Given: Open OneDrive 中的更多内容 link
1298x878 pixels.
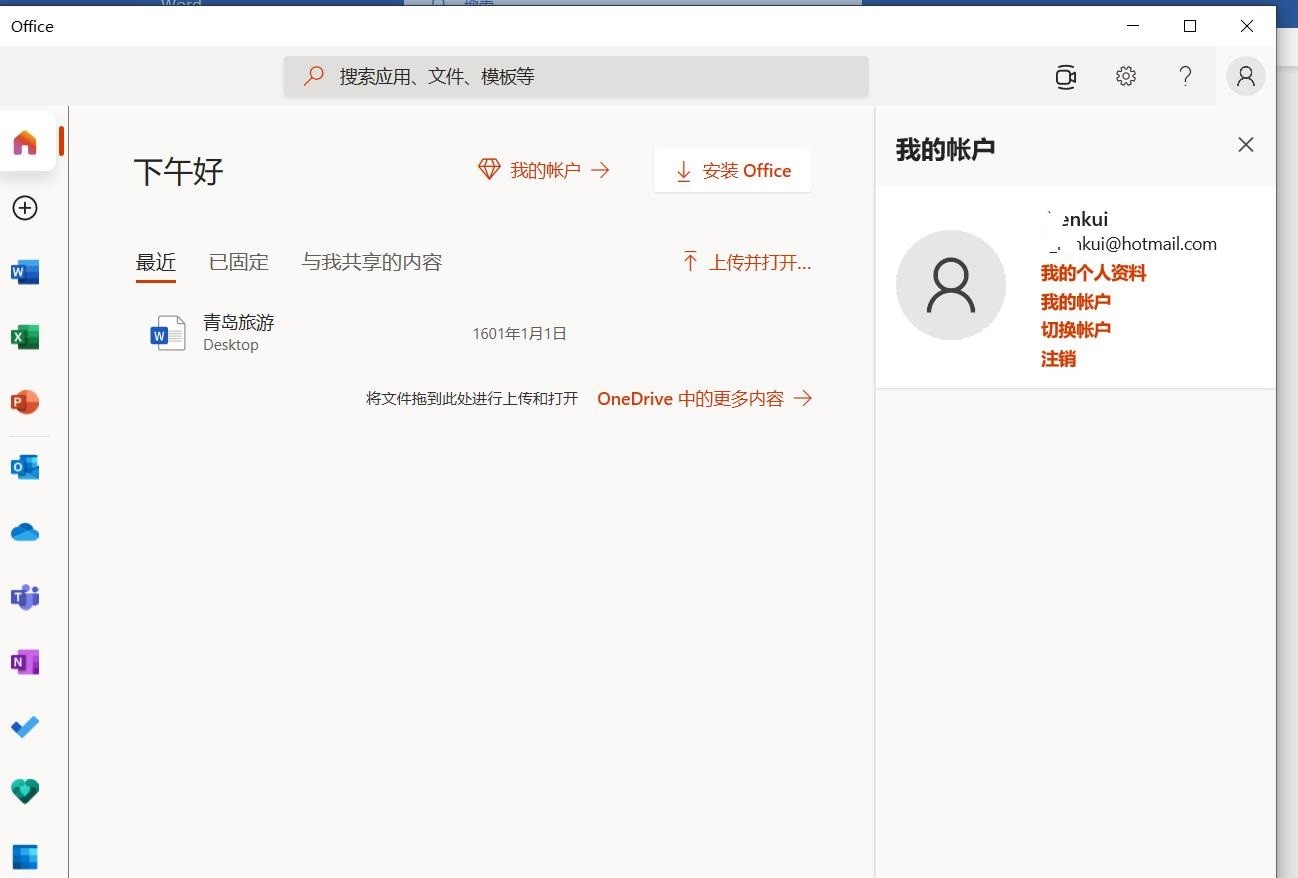Looking at the screenshot, I should pyautogui.click(x=705, y=399).
